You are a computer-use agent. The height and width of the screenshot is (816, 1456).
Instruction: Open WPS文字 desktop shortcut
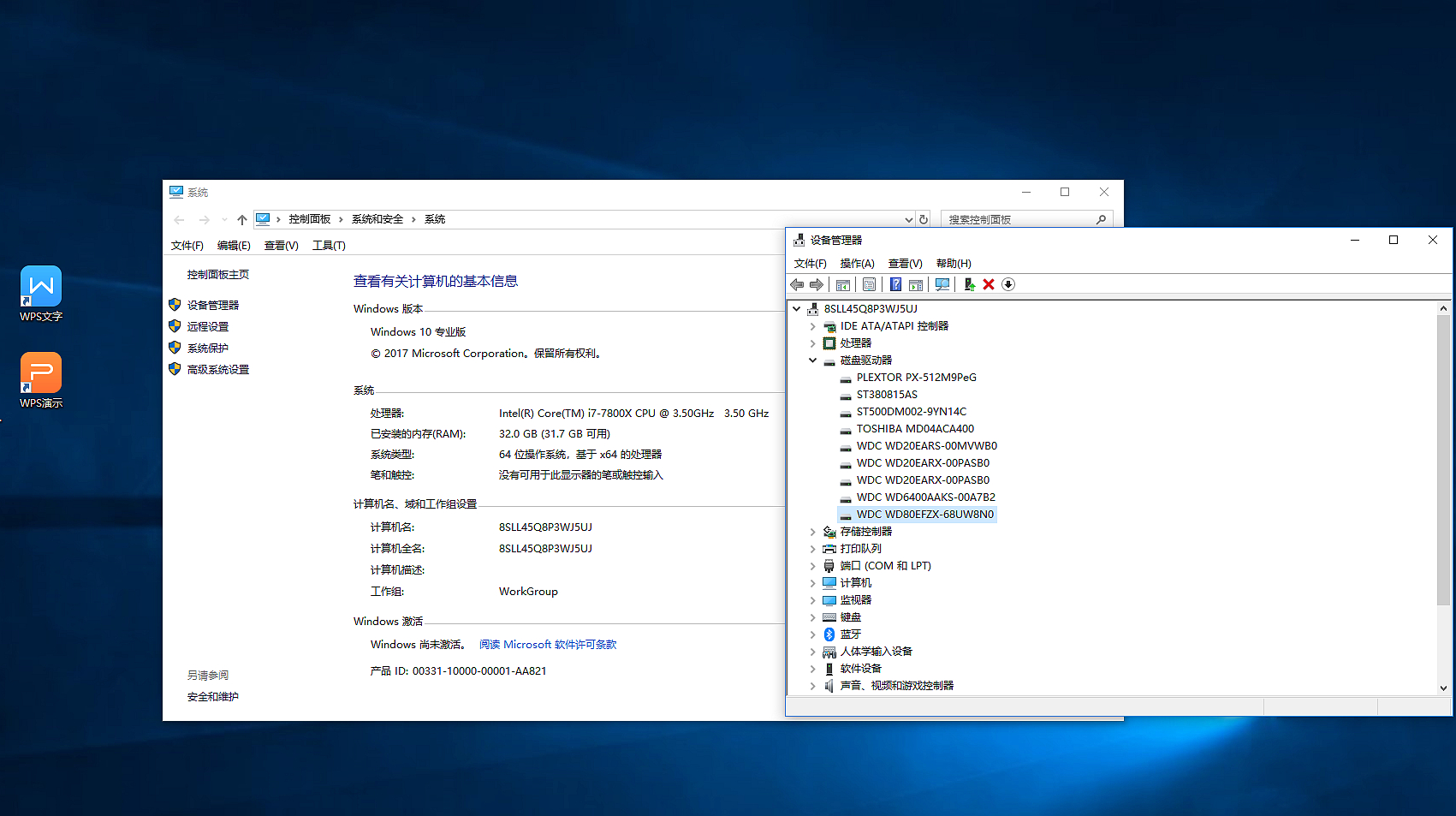click(41, 294)
